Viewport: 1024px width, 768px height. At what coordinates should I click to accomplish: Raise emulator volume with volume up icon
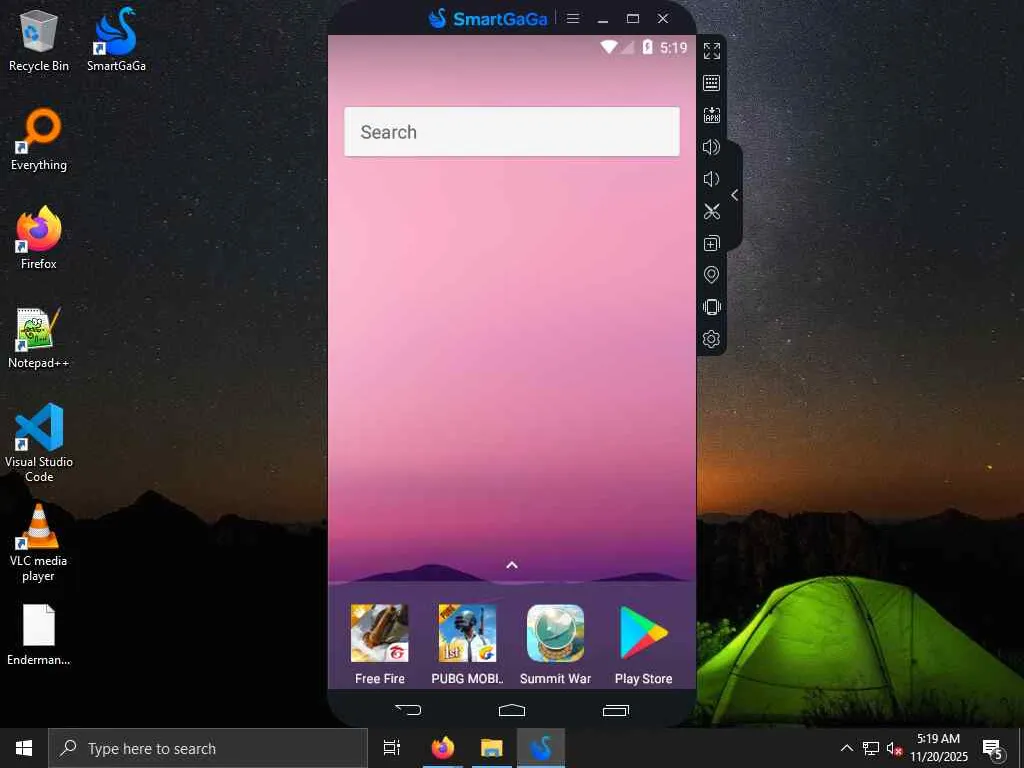[x=711, y=147]
